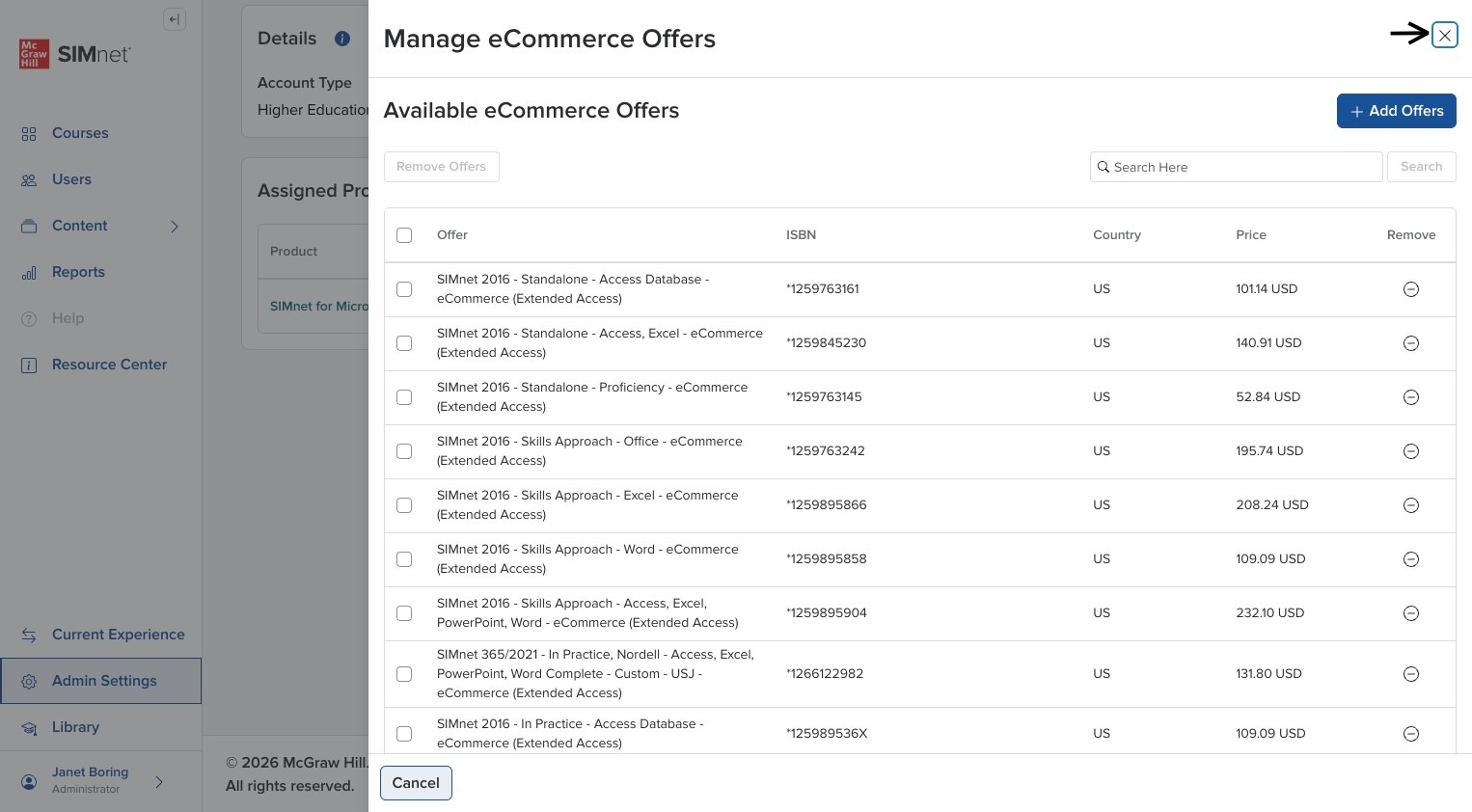This screenshot has width=1472, height=812.
Task: Check the Standalone Access, Excel offer checkbox
Action: pyautogui.click(x=404, y=343)
